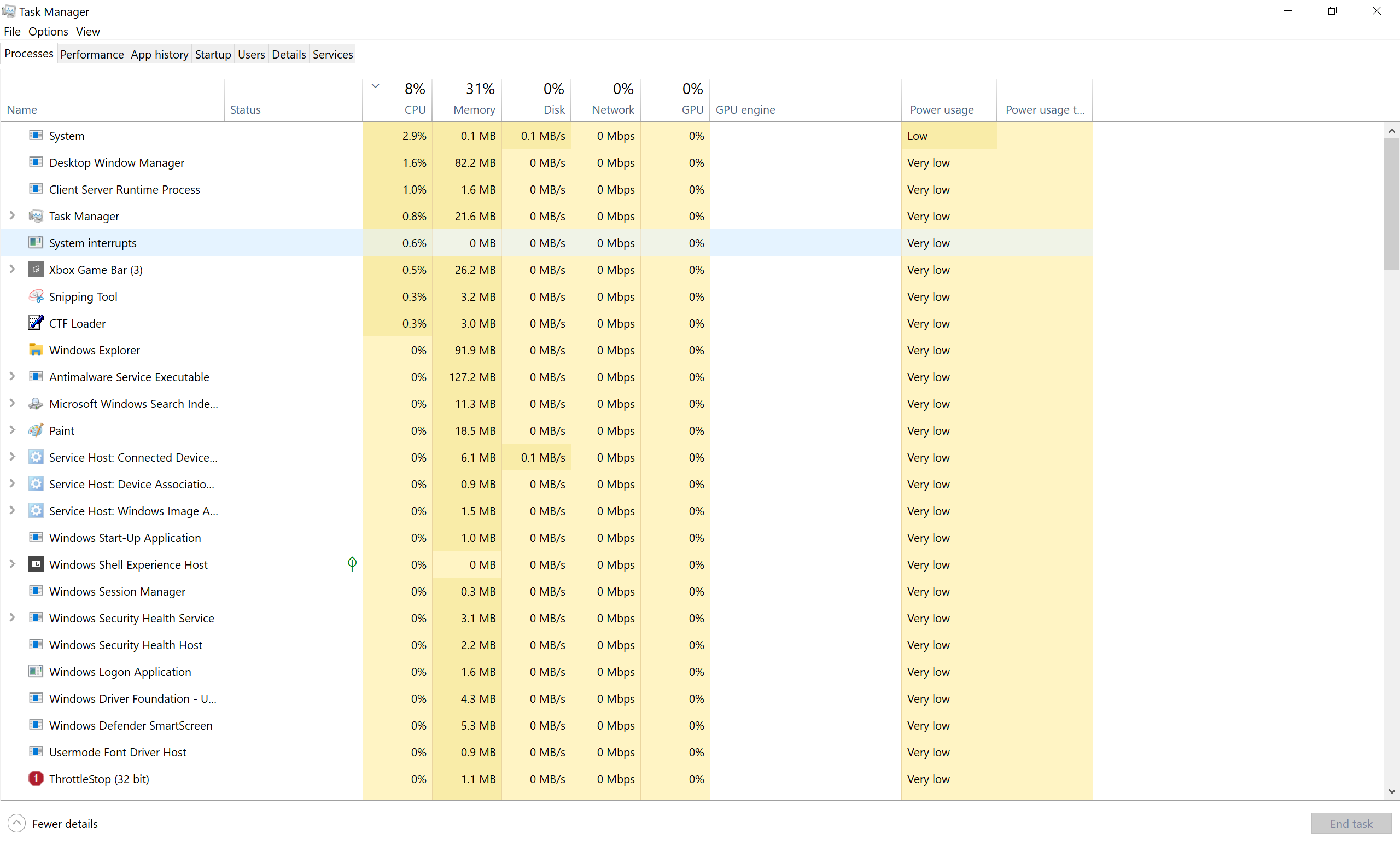This screenshot has width=1400, height=845.
Task: Expand Microsoft Windows Search Indexer row
Action: (x=12, y=403)
